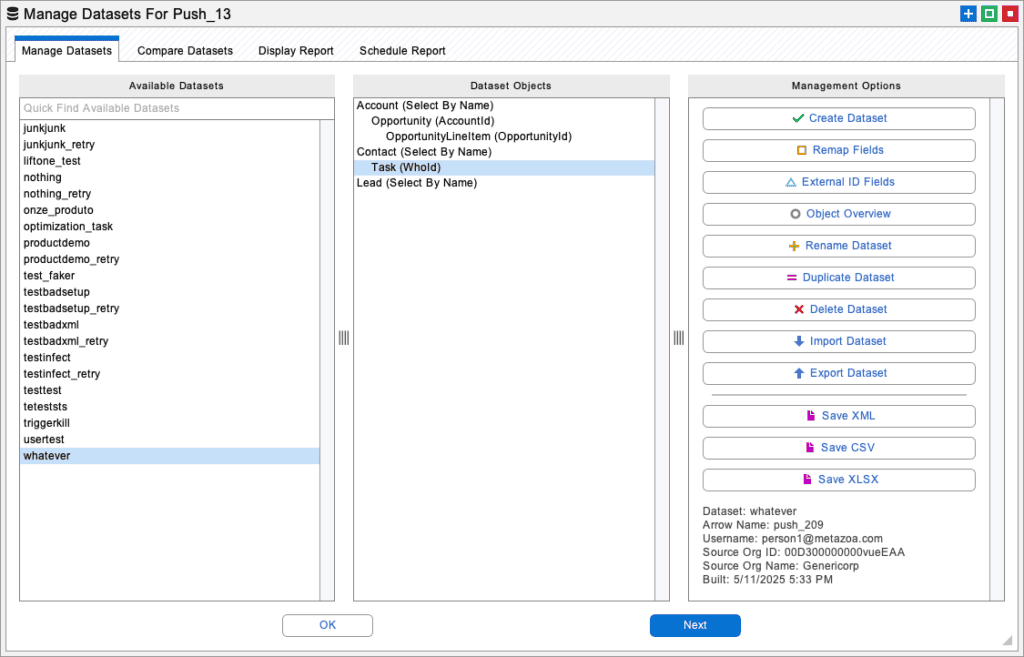Open the Compare Datasets tab
Viewport: 1024px width, 657px height.
[x=185, y=51]
